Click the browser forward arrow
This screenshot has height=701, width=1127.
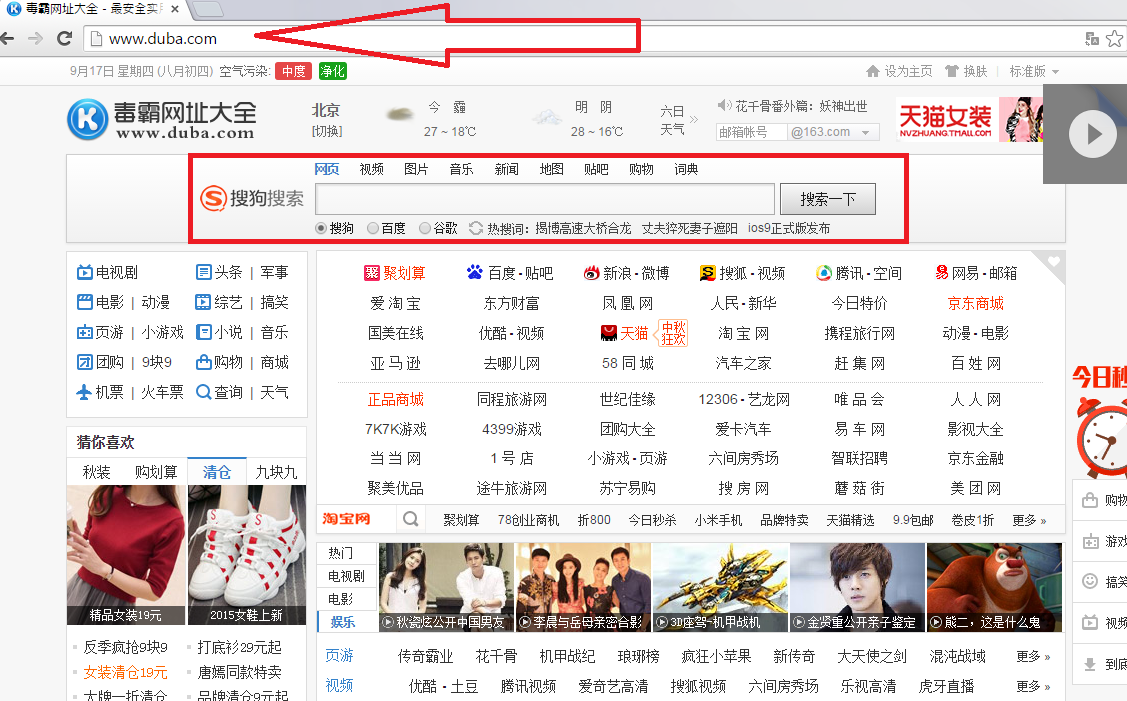click(35, 39)
